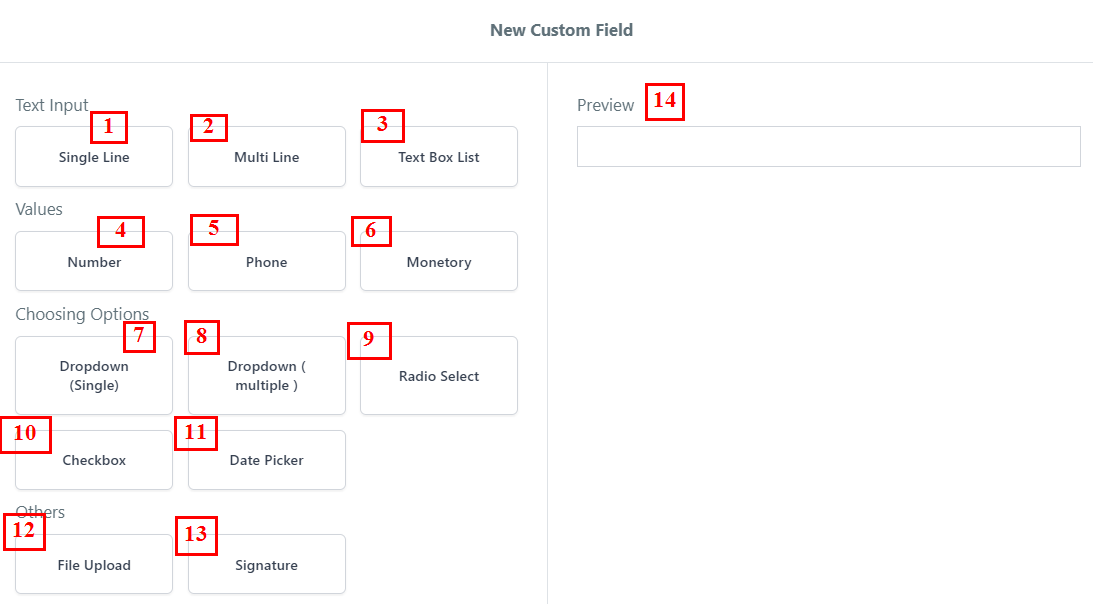Pick the Text Box List option
1093x604 pixels.
pyautogui.click(x=438, y=158)
